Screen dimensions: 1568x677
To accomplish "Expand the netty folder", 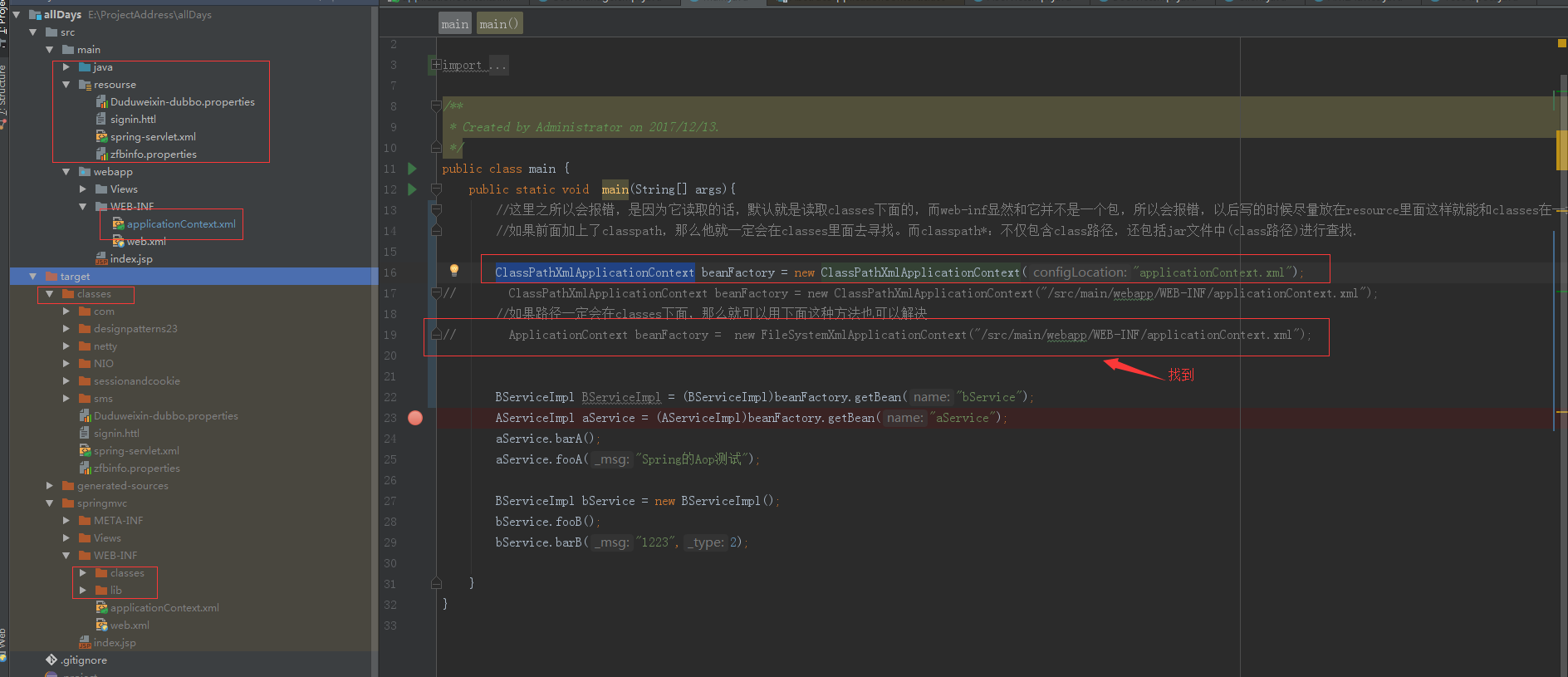I will pyautogui.click(x=66, y=346).
